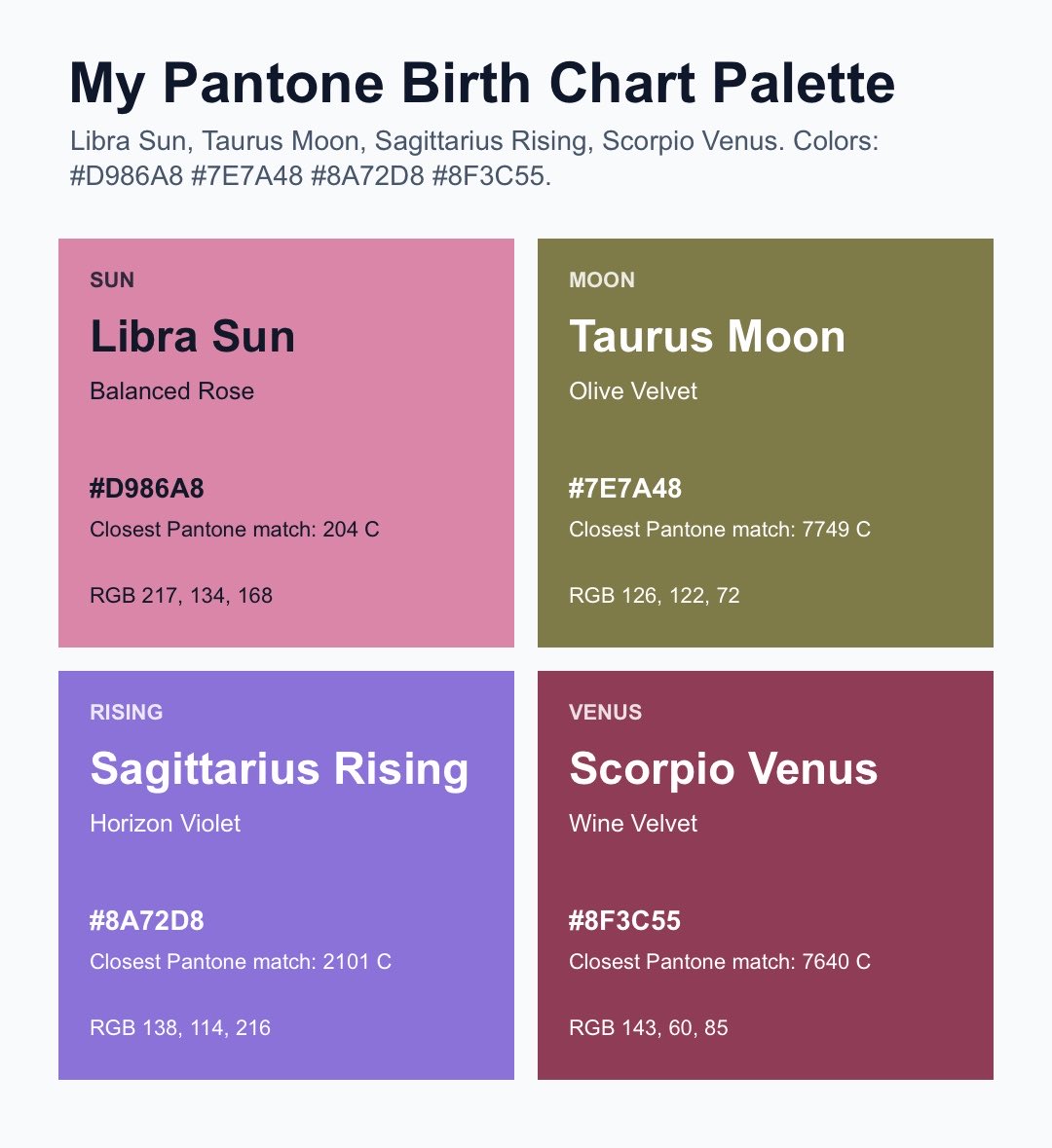Screen dimensions: 1052x1148
Task: Click the Horizon Violet color name
Action: tap(165, 824)
